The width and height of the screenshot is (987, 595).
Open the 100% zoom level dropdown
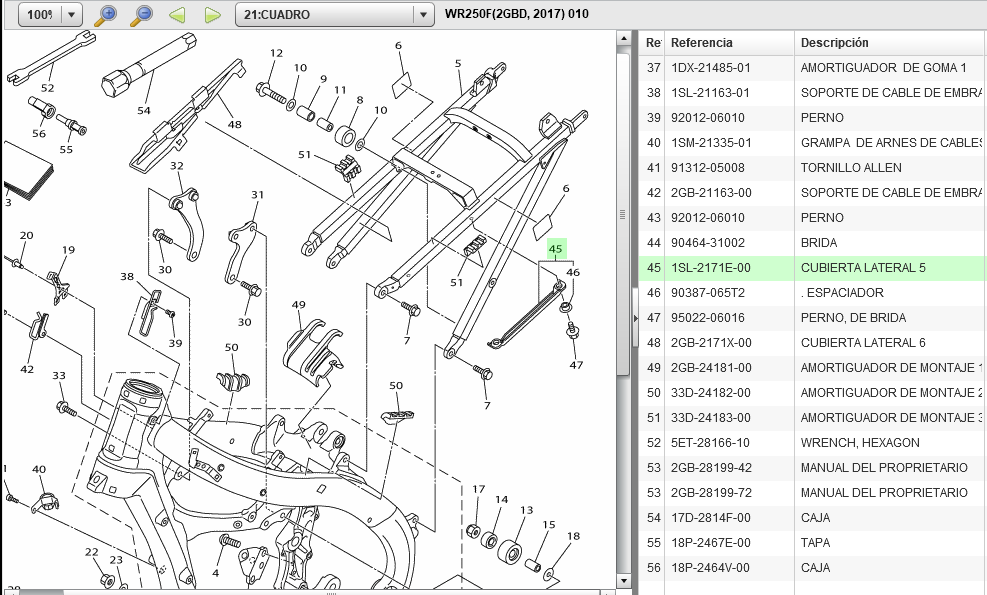[x=72, y=14]
